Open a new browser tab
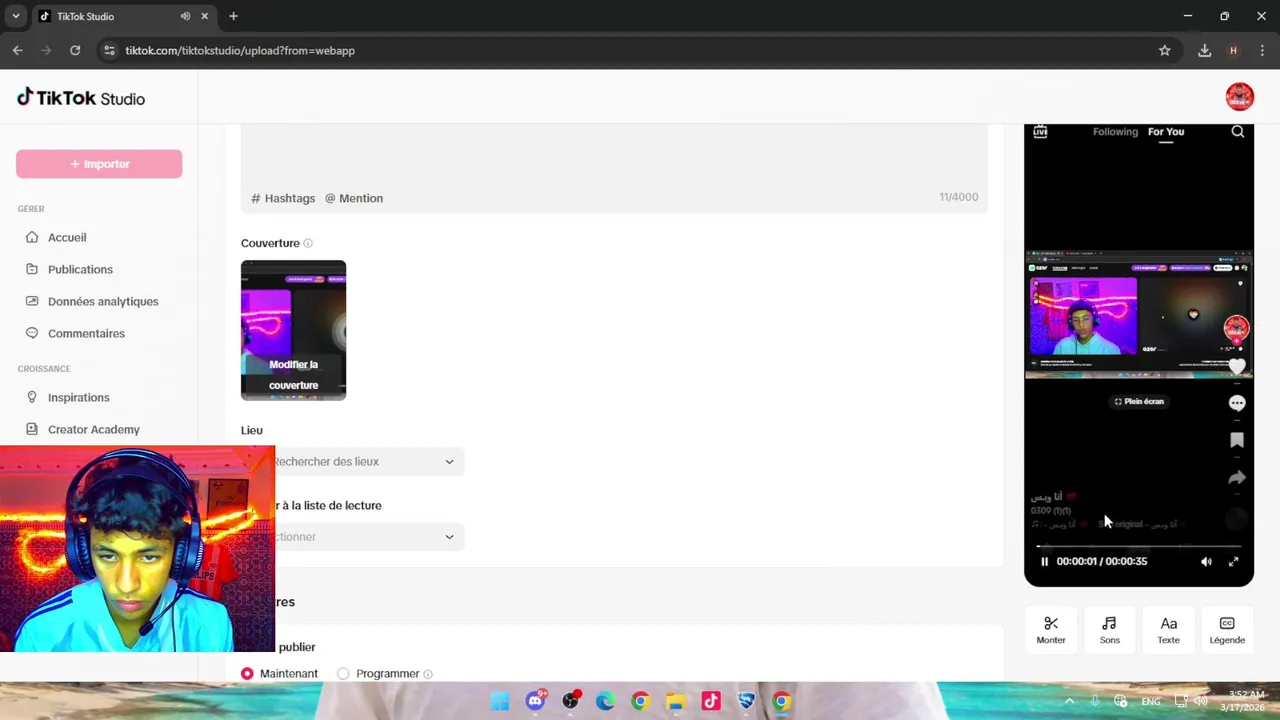This screenshot has height=720, width=1280. coord(233,16)
